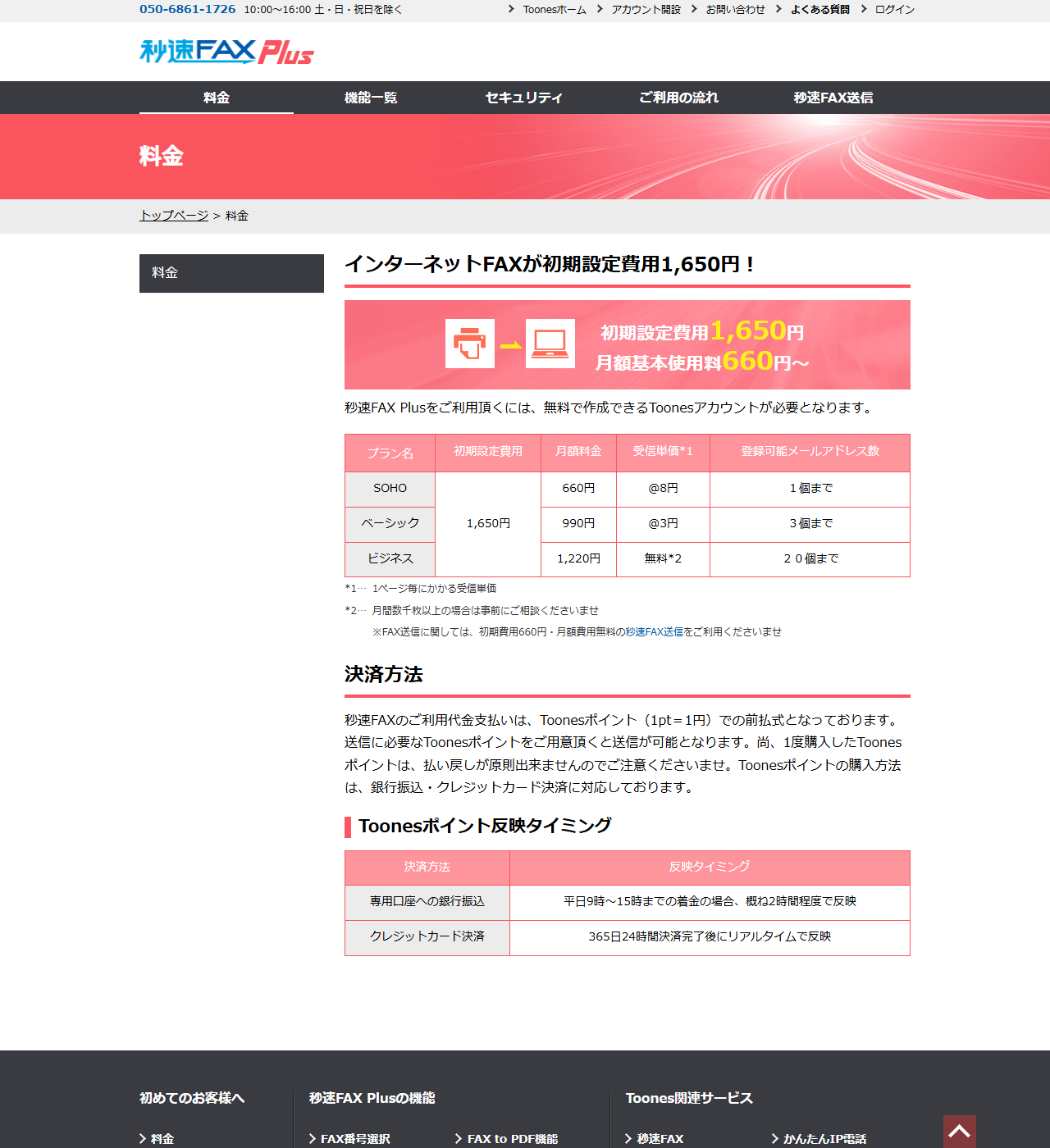Open the ご利用の流れ navigation tab
The width and height of the screenshot is (1050, 1148).
pos(678,98)
